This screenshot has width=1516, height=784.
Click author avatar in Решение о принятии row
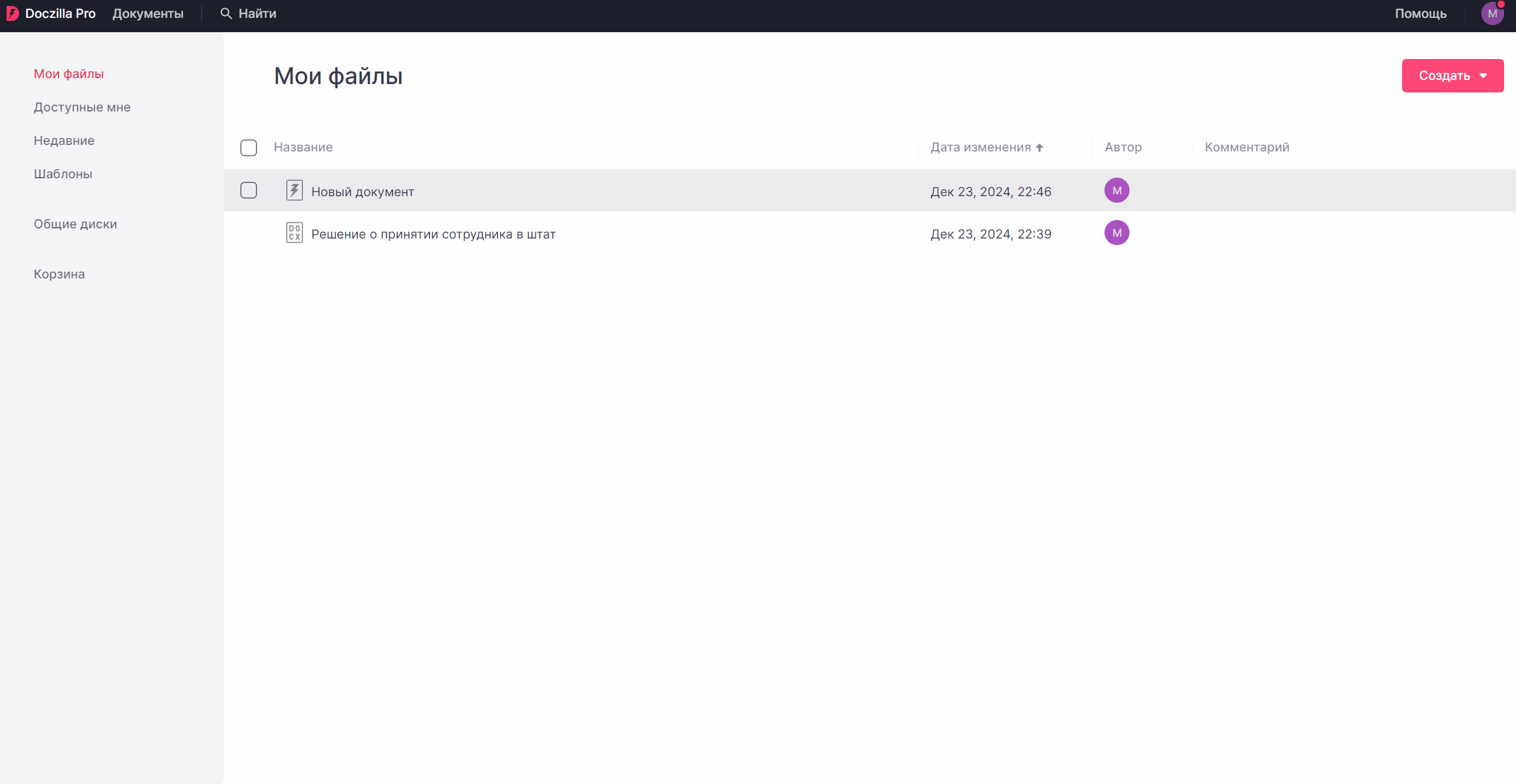pos(1116,233)
